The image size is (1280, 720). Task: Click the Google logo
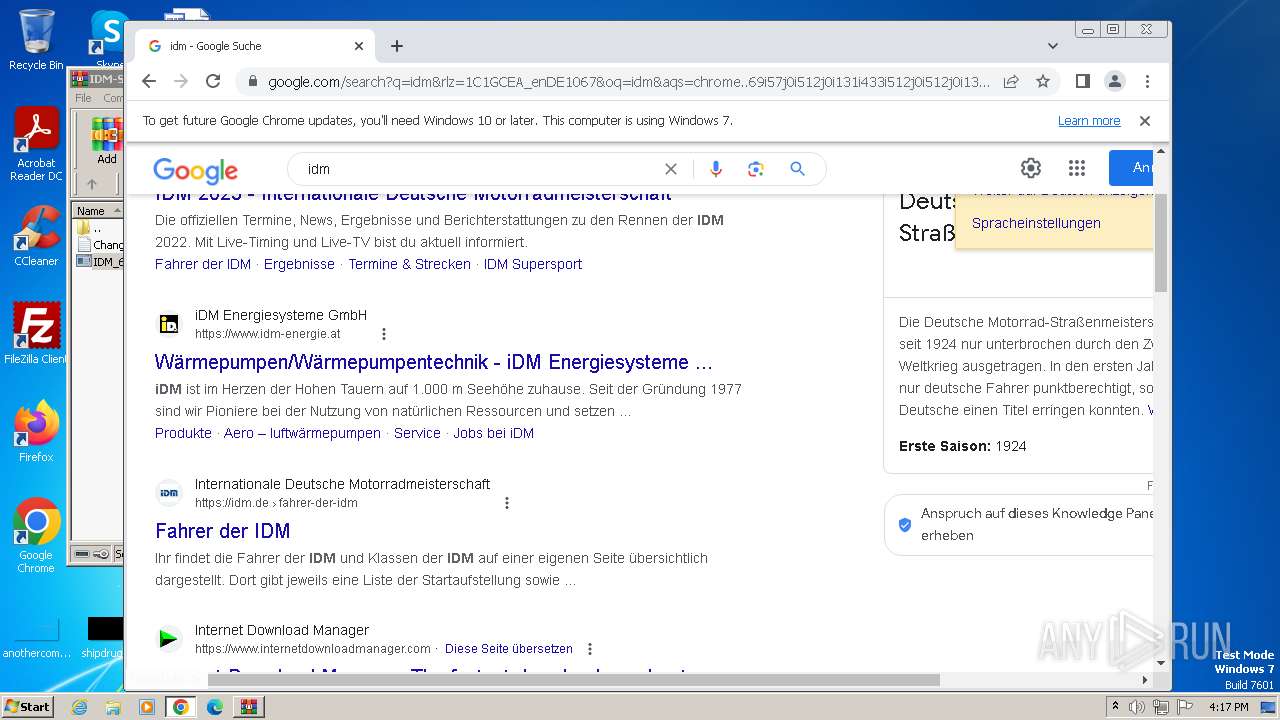(195, 170)
